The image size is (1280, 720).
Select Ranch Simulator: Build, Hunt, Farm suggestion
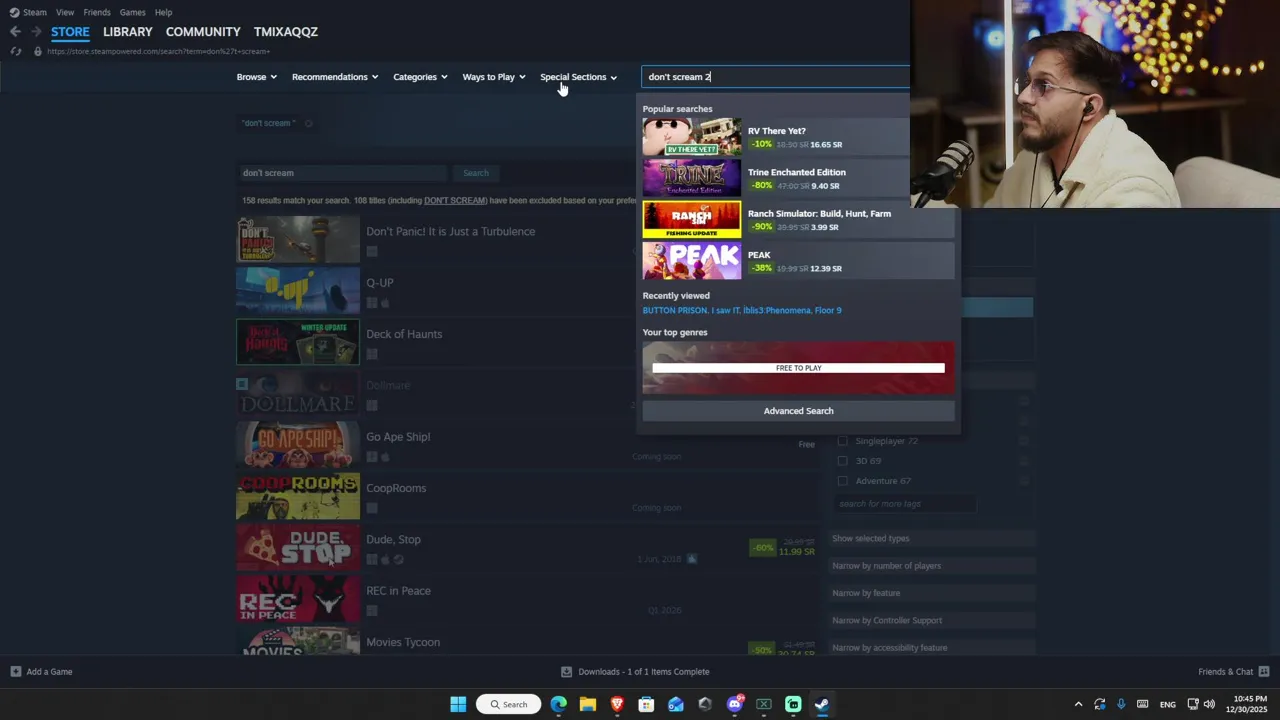(798, 220)
